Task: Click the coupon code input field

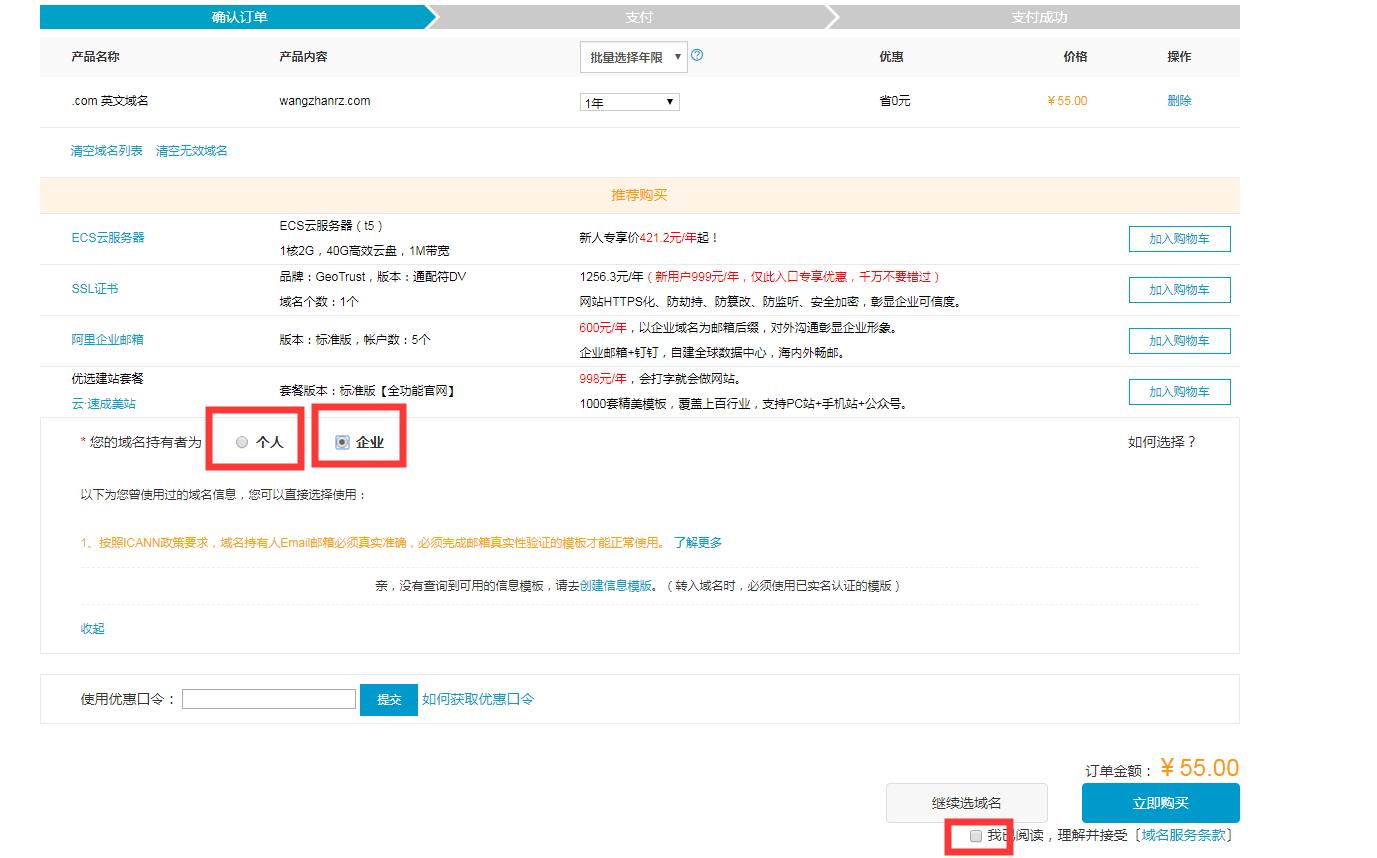Action: click(268, 698)
